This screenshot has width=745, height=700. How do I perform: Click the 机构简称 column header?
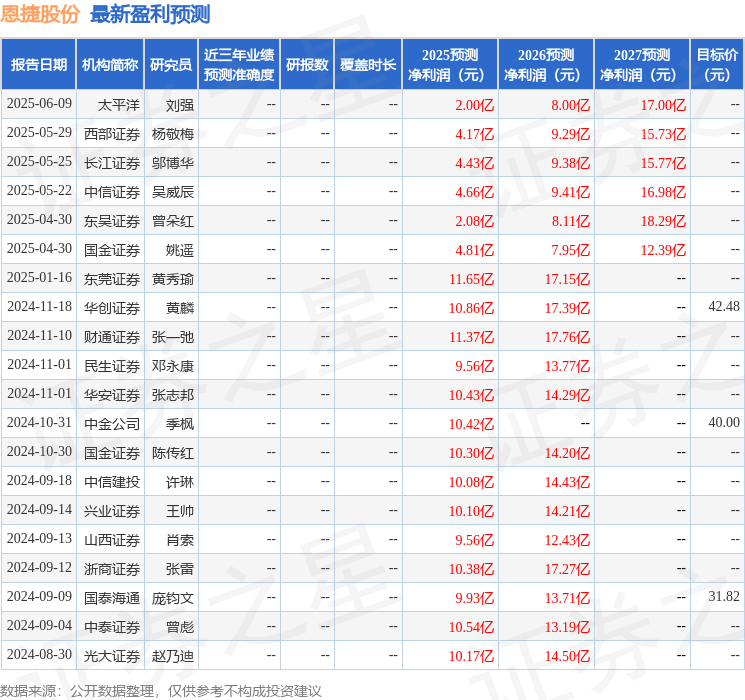pyautogui.click(x=110, y=65)
